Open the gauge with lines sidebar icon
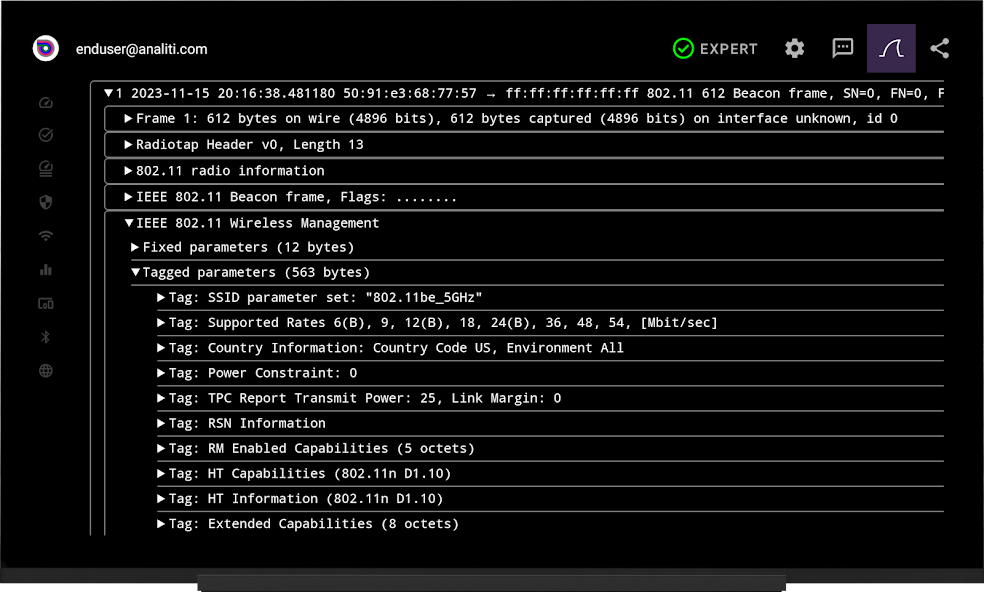 point(46,168)
